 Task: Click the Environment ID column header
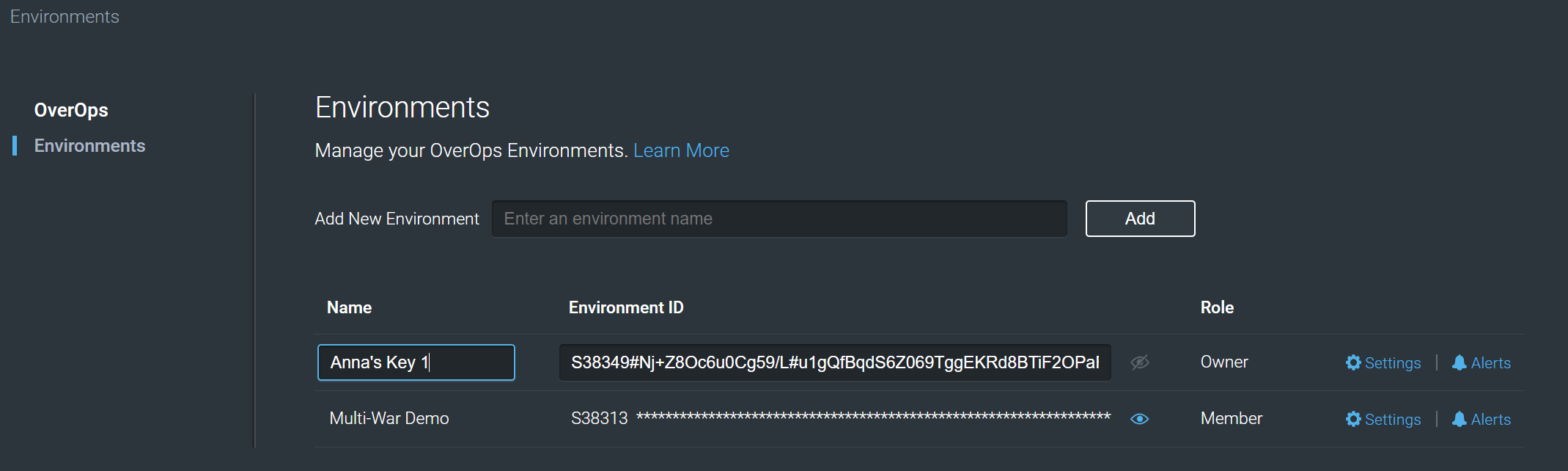(626, 307)
